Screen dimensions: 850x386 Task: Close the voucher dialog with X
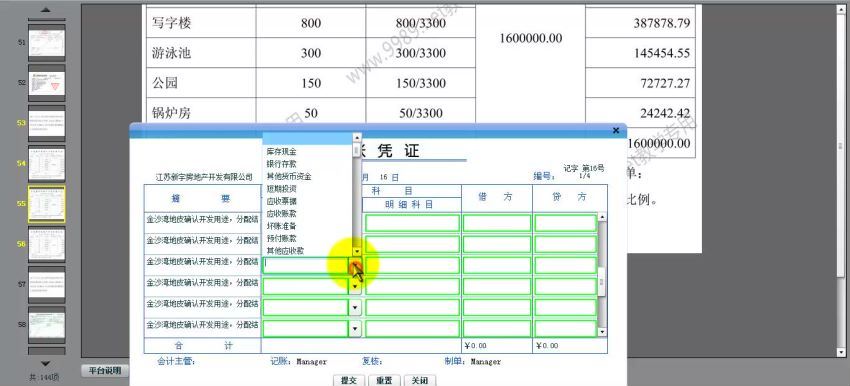coord(616,130)
